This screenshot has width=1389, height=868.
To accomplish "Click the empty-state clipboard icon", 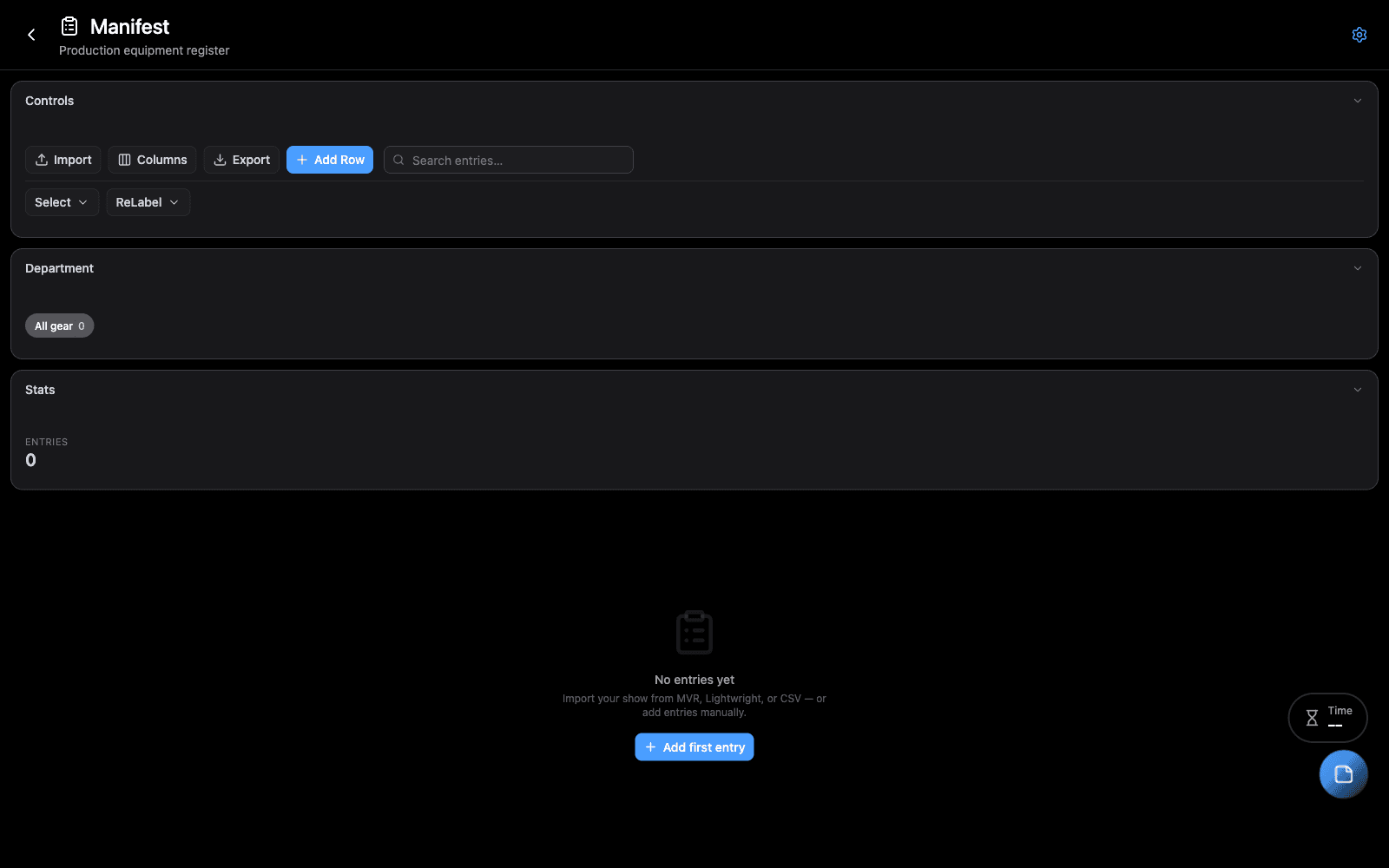I will click(694, 632).
